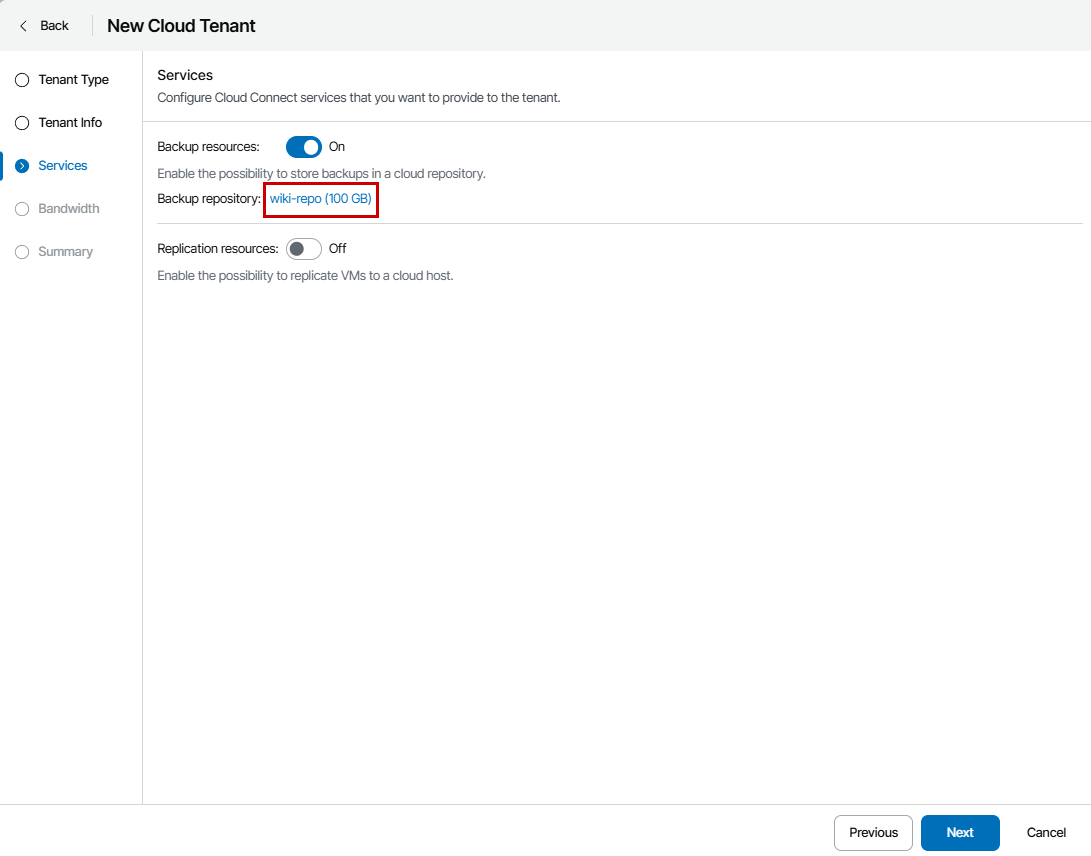Go to the Tenant Type step
Viewport: 1091px width, 856px height.
[x=73, y=80]
